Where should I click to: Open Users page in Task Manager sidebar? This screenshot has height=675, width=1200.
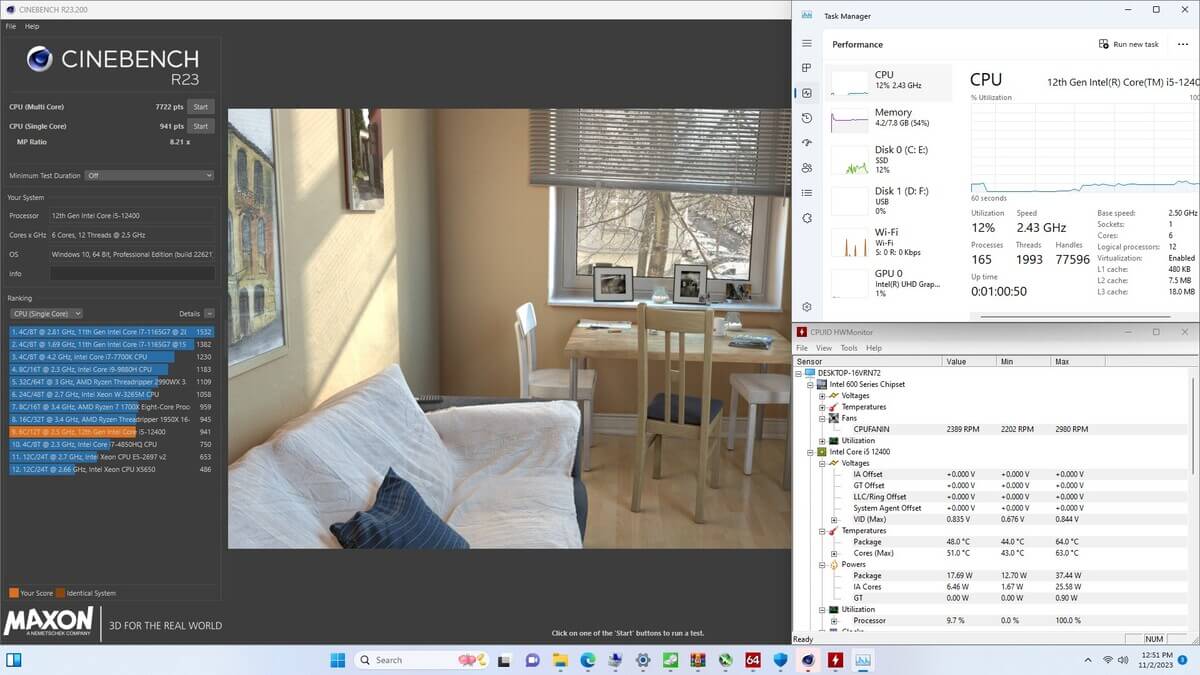[807, 167]
